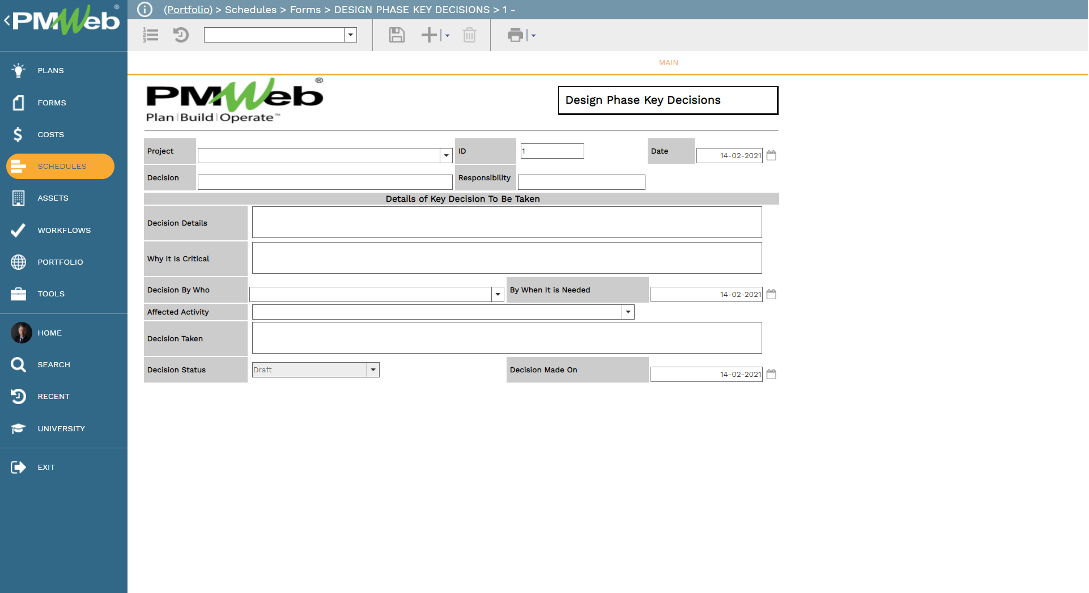1089x593 pixels.
Task: Click into the Decision Details text area
Action: coord(507,222)
